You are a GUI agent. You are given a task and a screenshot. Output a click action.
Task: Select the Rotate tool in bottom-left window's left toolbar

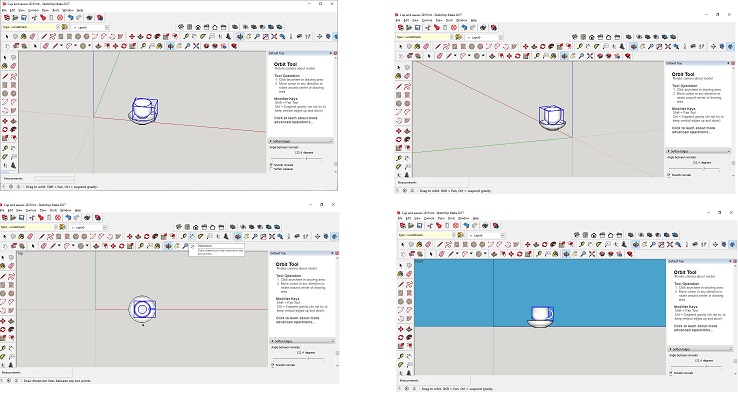click(2, 329)
